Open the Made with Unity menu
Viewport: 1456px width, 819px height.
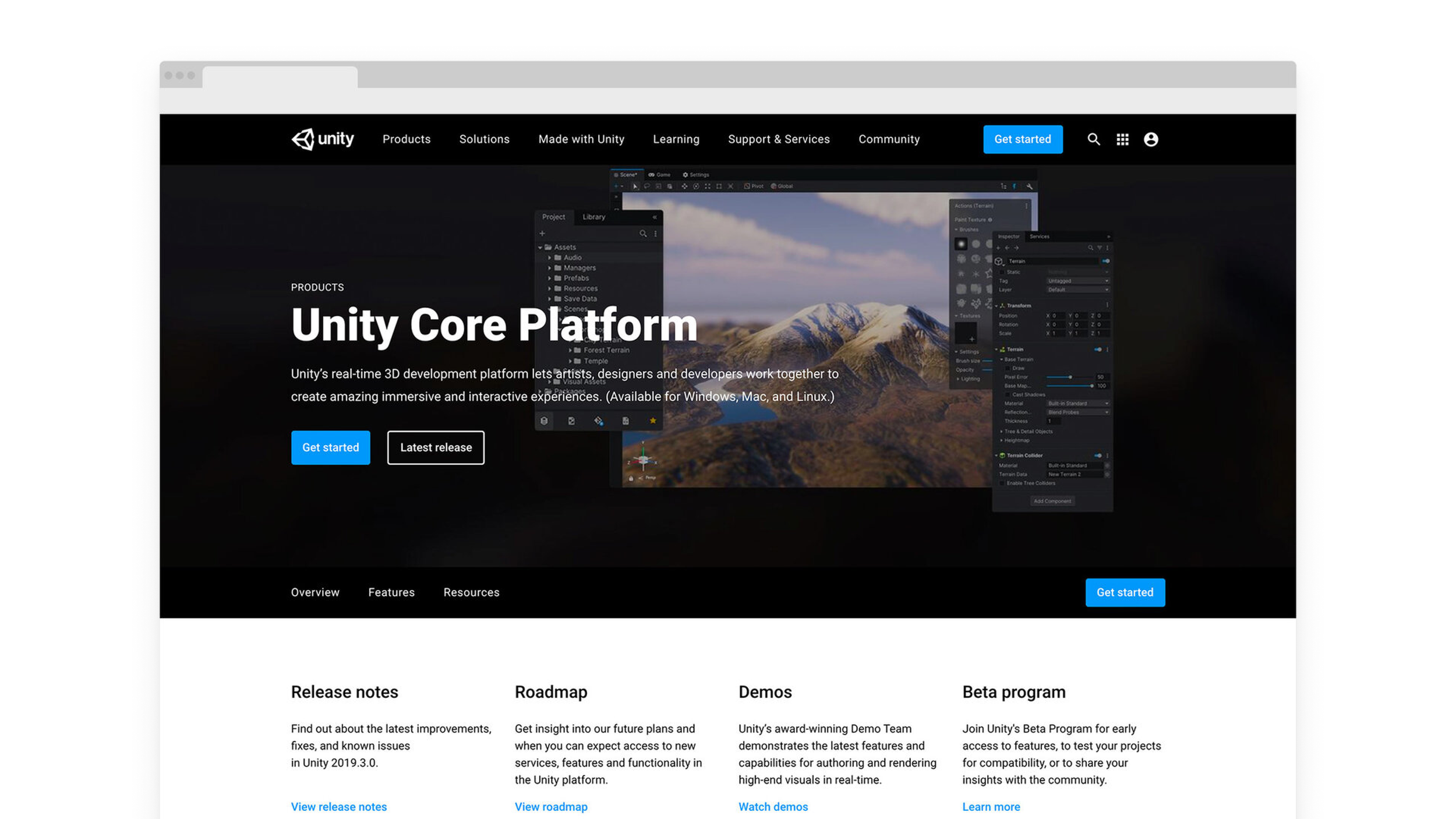(581, 139)
